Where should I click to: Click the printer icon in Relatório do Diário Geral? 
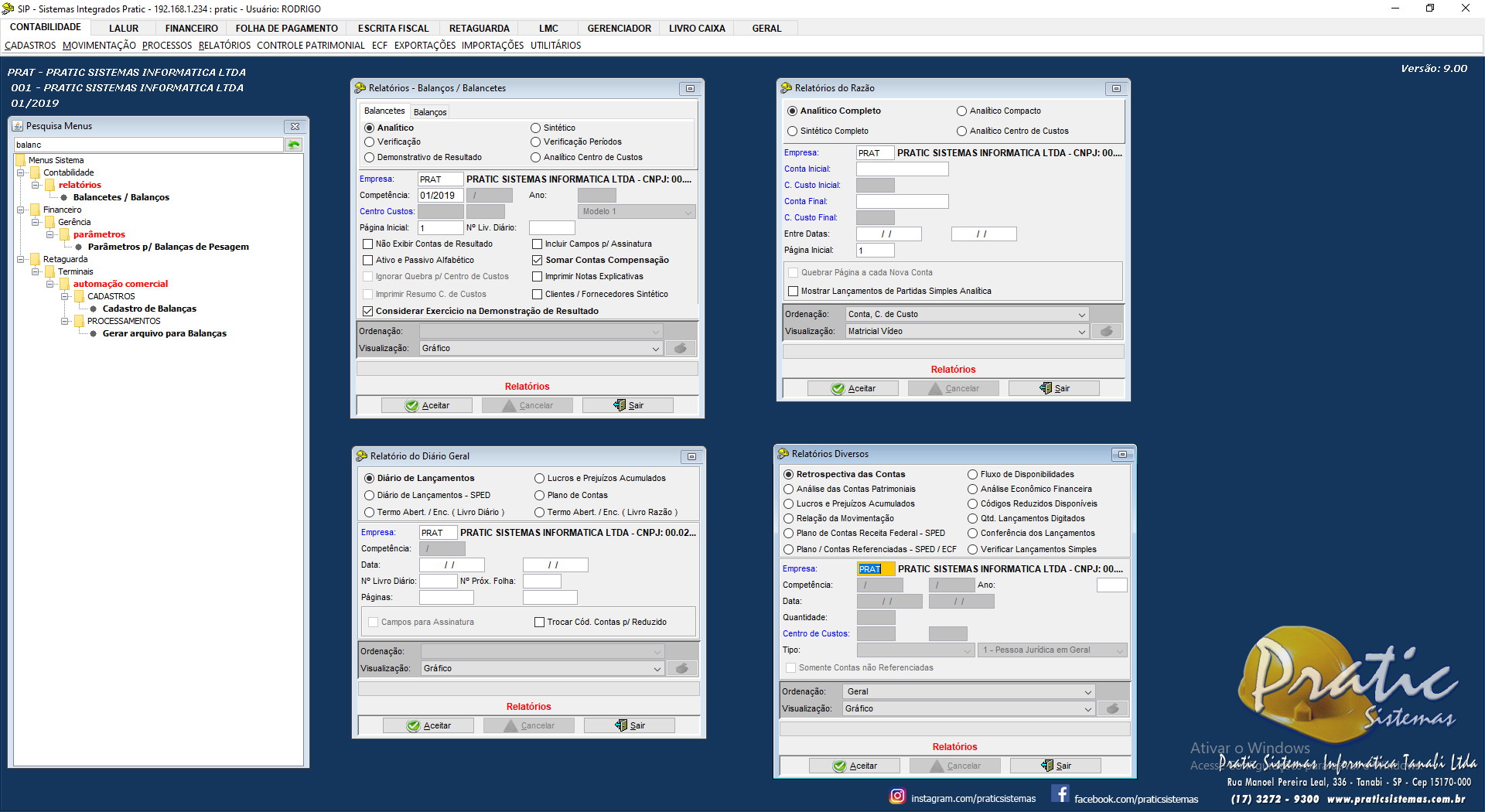pyautogui.click(x=682, y=668)
